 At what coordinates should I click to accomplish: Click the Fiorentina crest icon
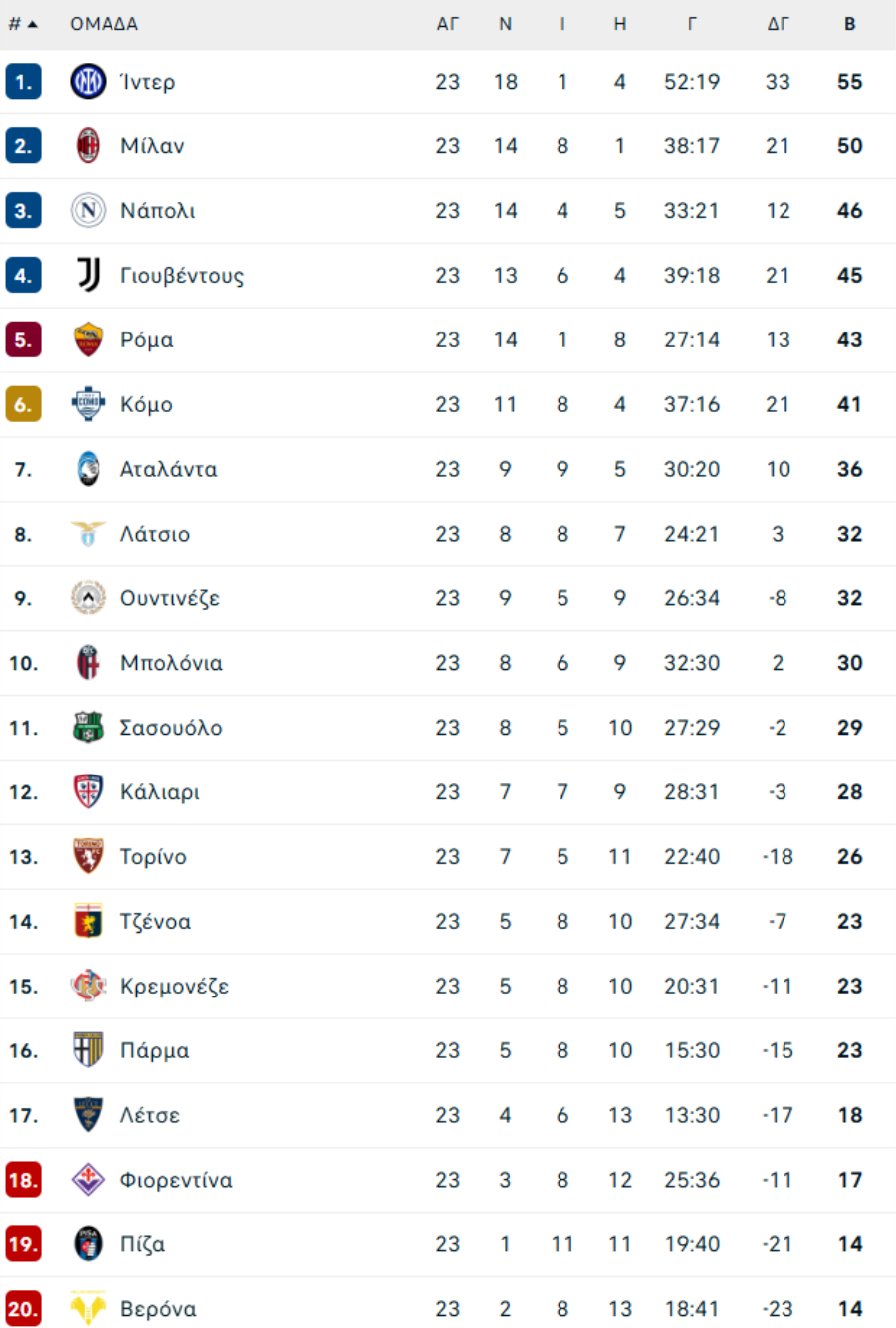(x=88, y=1180)
